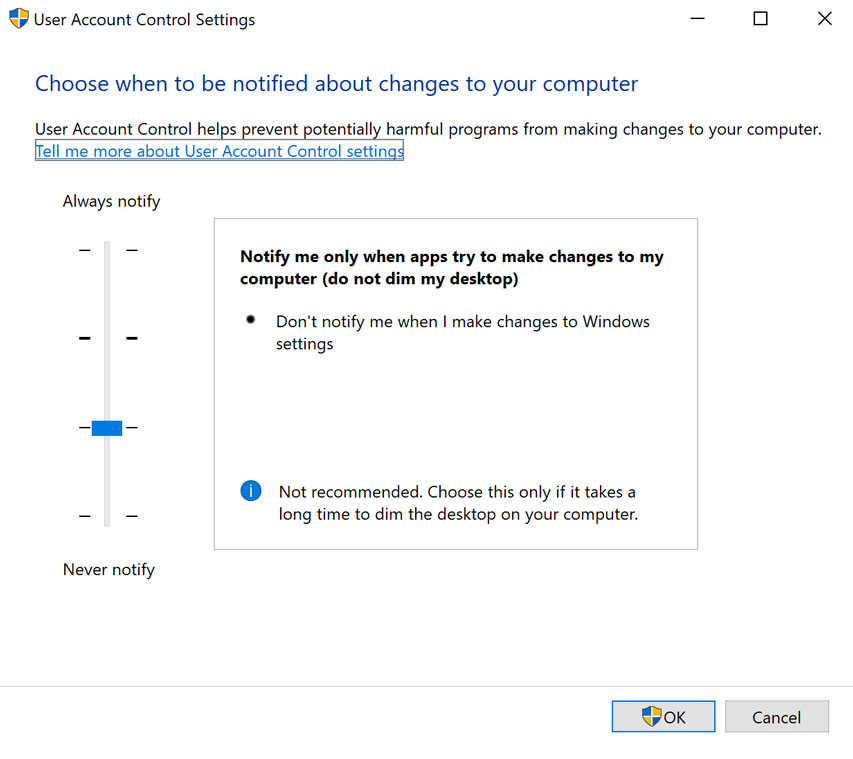
Task: Open "Tell me more about User Account Control settings"
Action: pyautogui.click(x=218, y=151)
